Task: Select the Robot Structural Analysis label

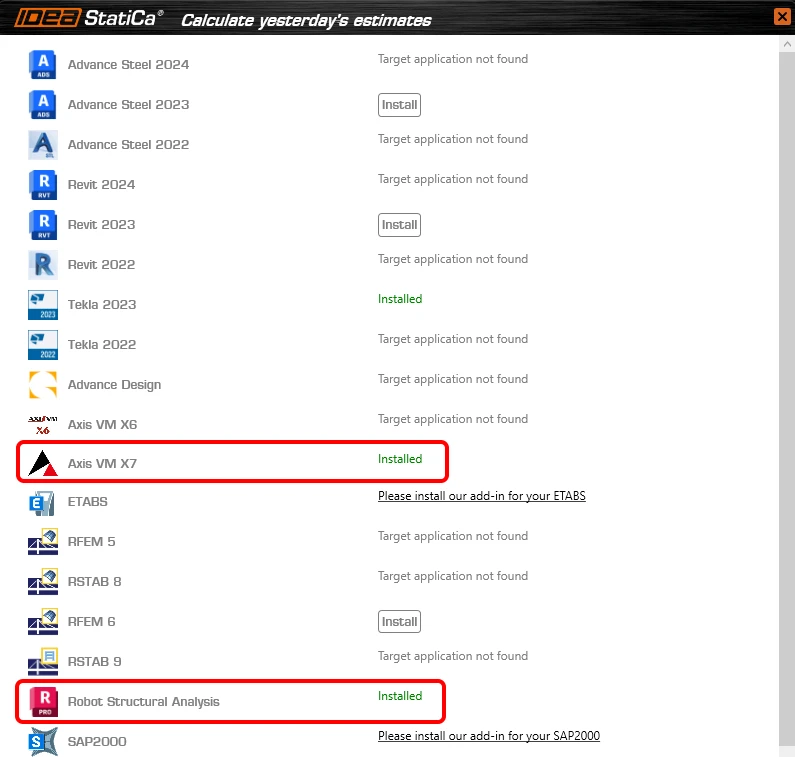Action: pos(143,702)
